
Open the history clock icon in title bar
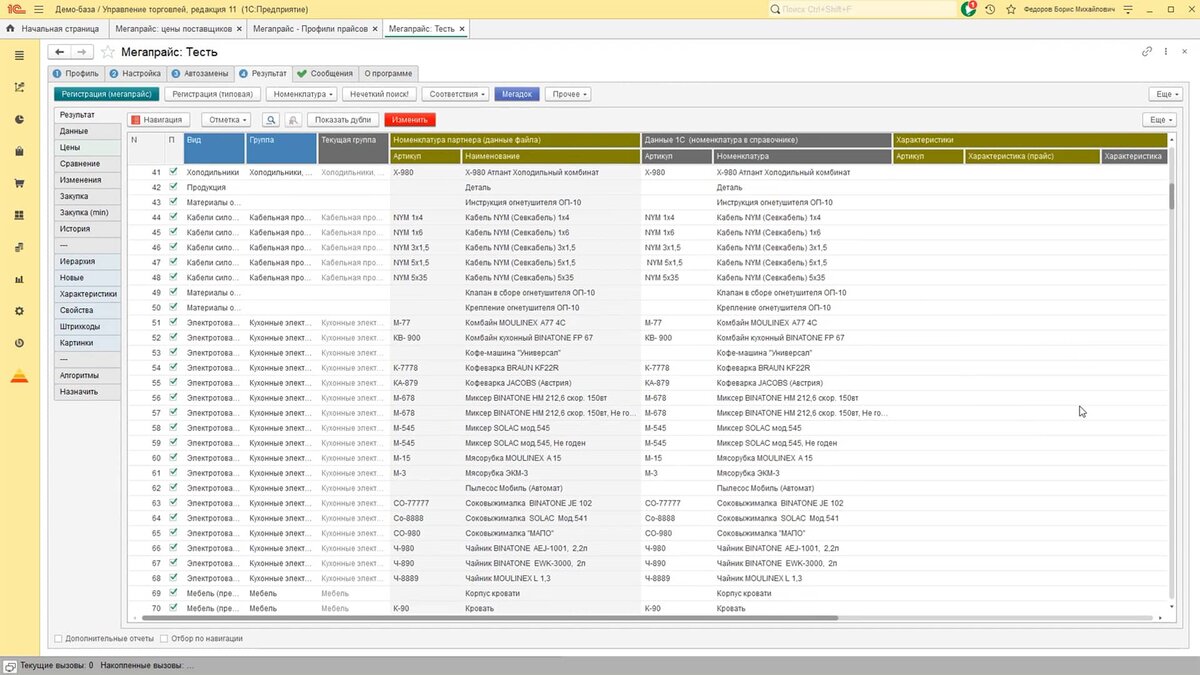click(x=989, y=9)
